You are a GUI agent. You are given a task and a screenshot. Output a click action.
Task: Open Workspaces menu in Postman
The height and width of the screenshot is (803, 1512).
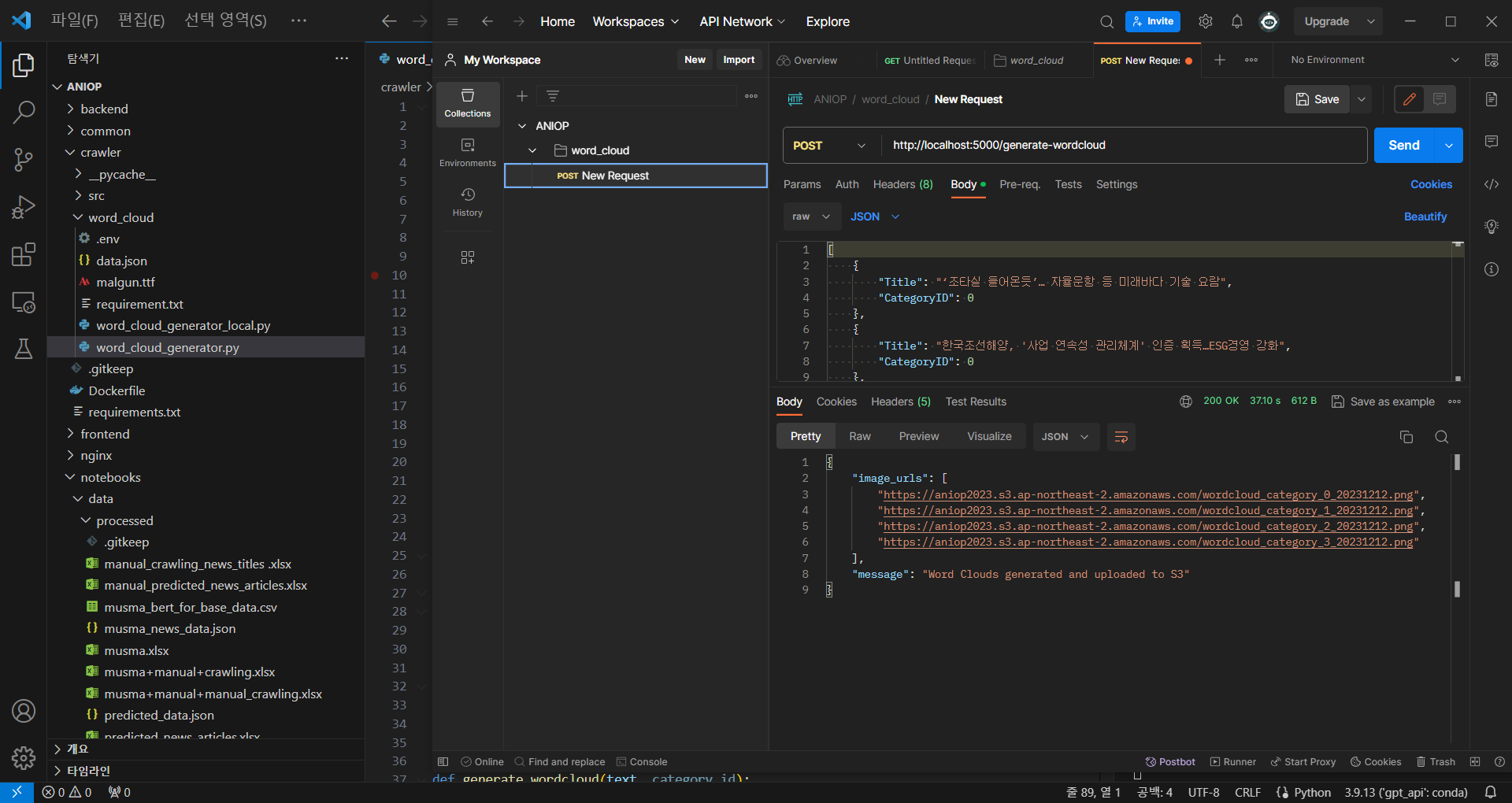tap(636, 22)
